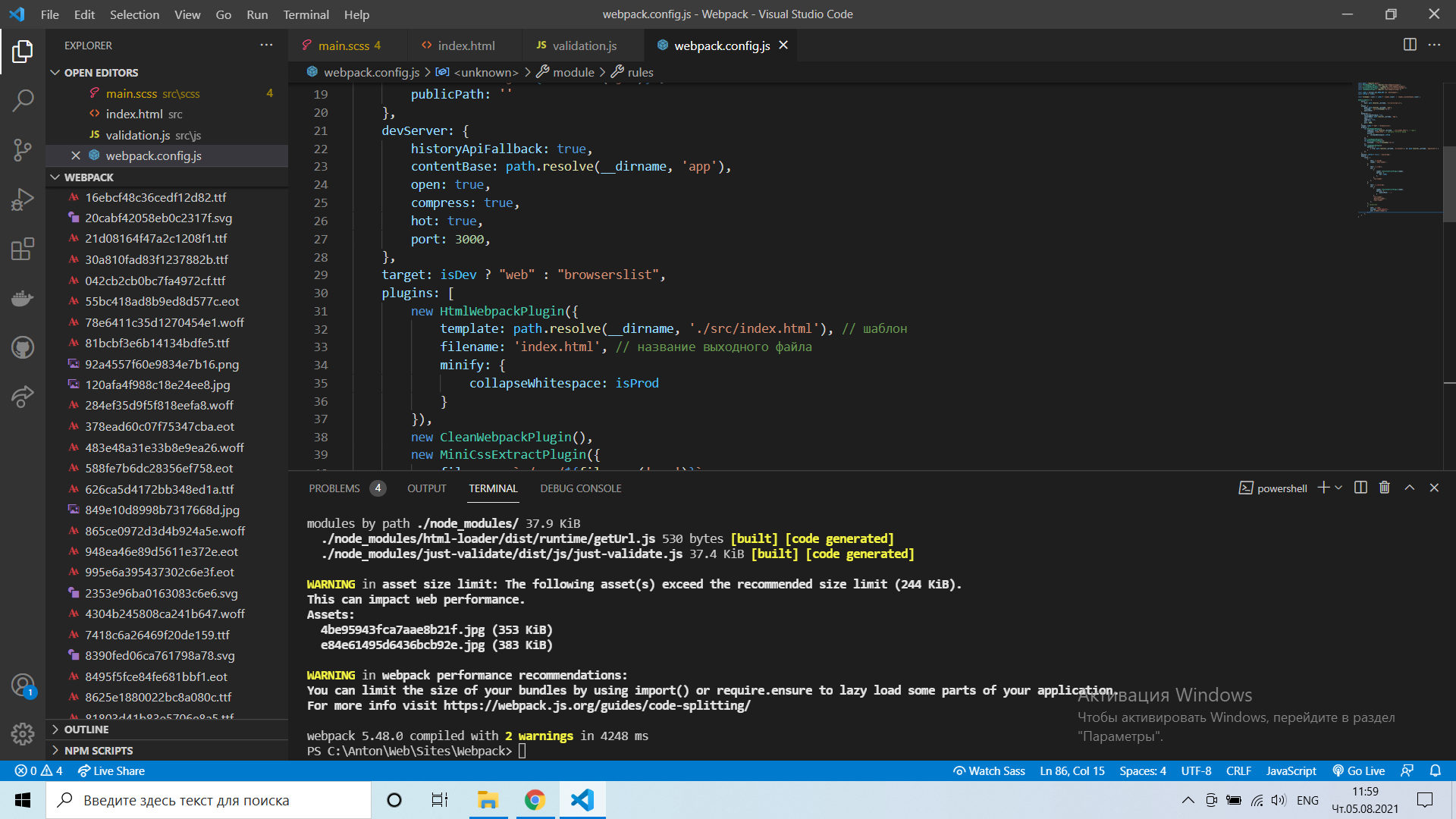Screen dimensions: 1456x819
Task: Click the editor minimap
Action: tap(1399, 150)
